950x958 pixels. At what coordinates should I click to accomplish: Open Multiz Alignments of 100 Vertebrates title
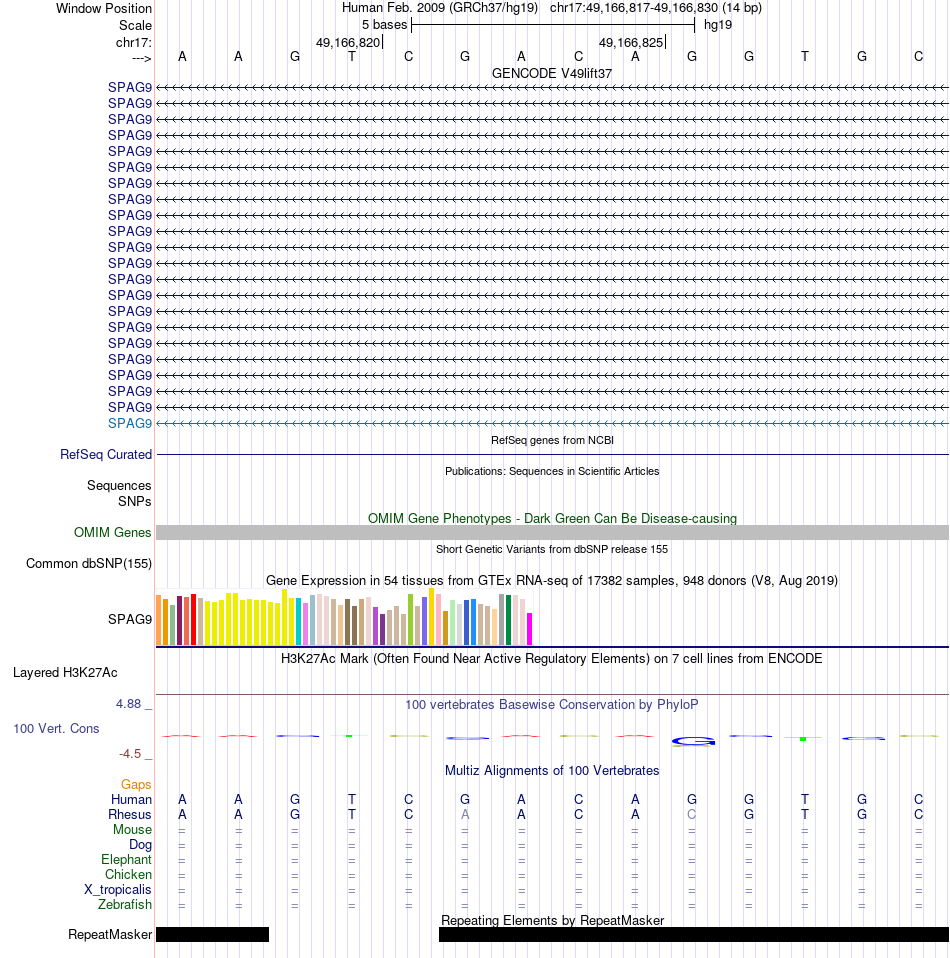coord(552,771)
